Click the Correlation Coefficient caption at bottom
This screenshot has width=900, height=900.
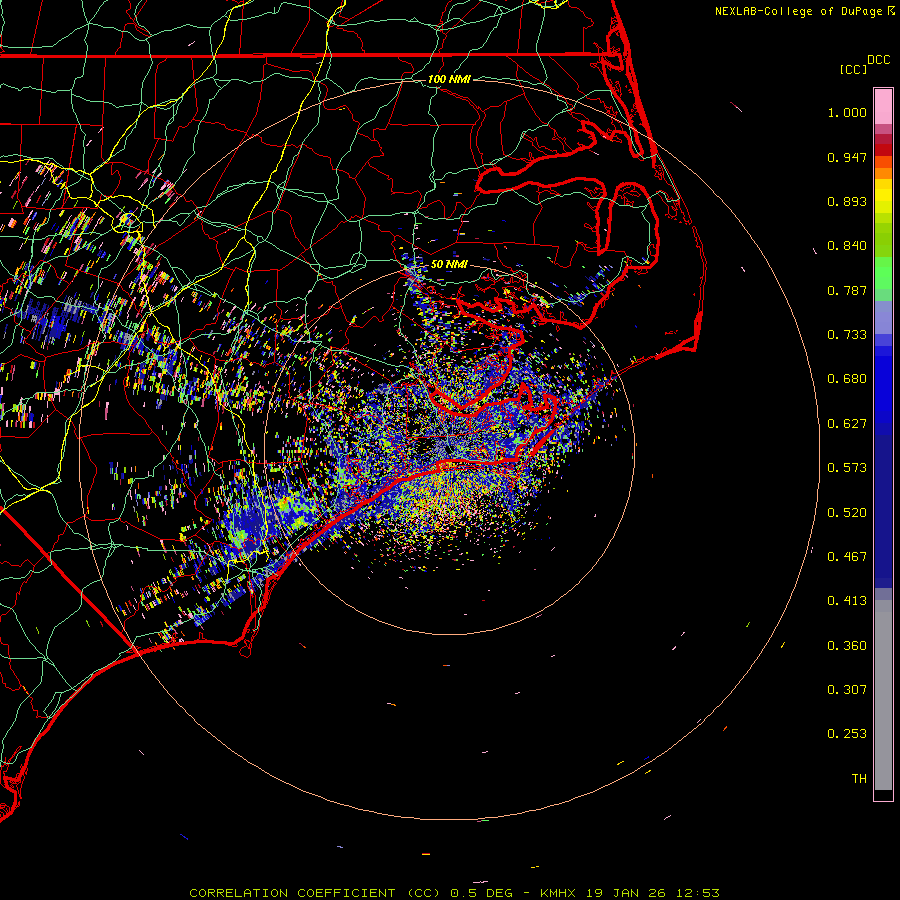pos(454,893)
